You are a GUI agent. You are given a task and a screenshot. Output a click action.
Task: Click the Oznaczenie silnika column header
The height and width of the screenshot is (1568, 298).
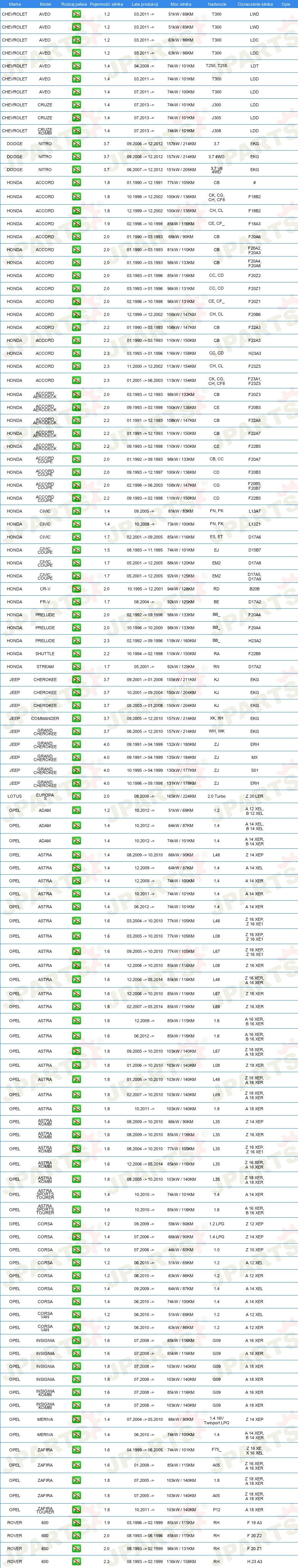pyautogui.click(x=254, y=4)
